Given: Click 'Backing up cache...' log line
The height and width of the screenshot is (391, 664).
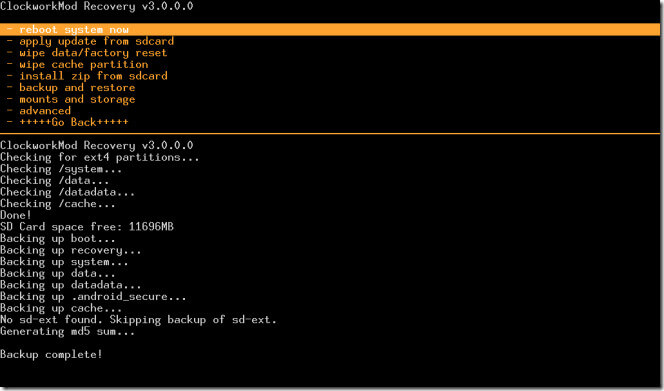Looking at the screenshot, I should click(61, 308).
